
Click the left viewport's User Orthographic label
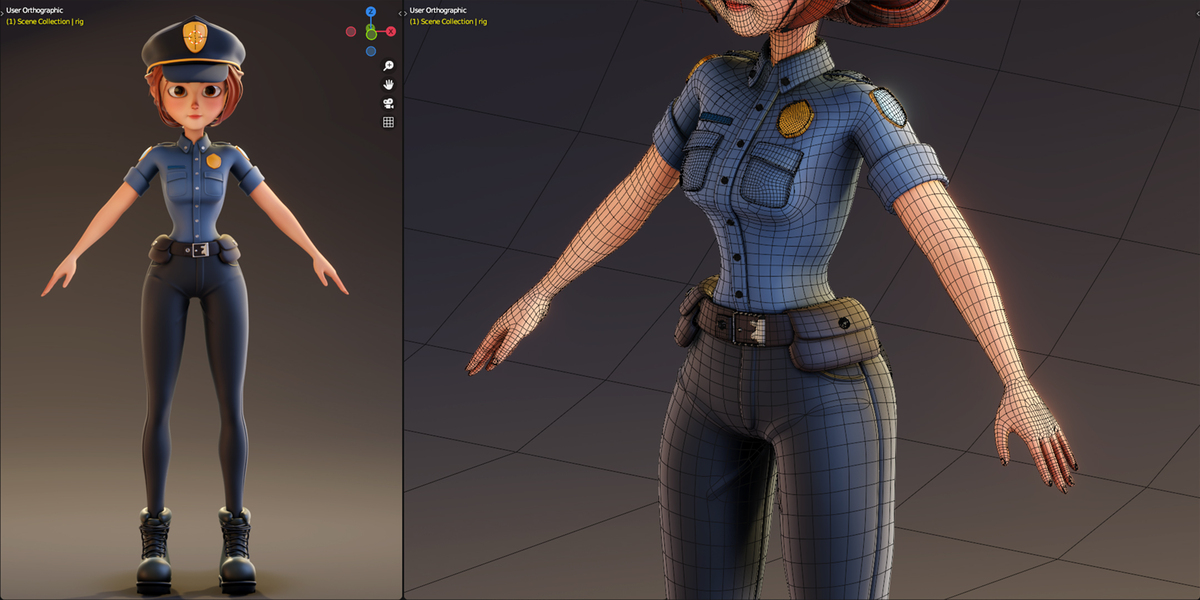click(35, 10)
